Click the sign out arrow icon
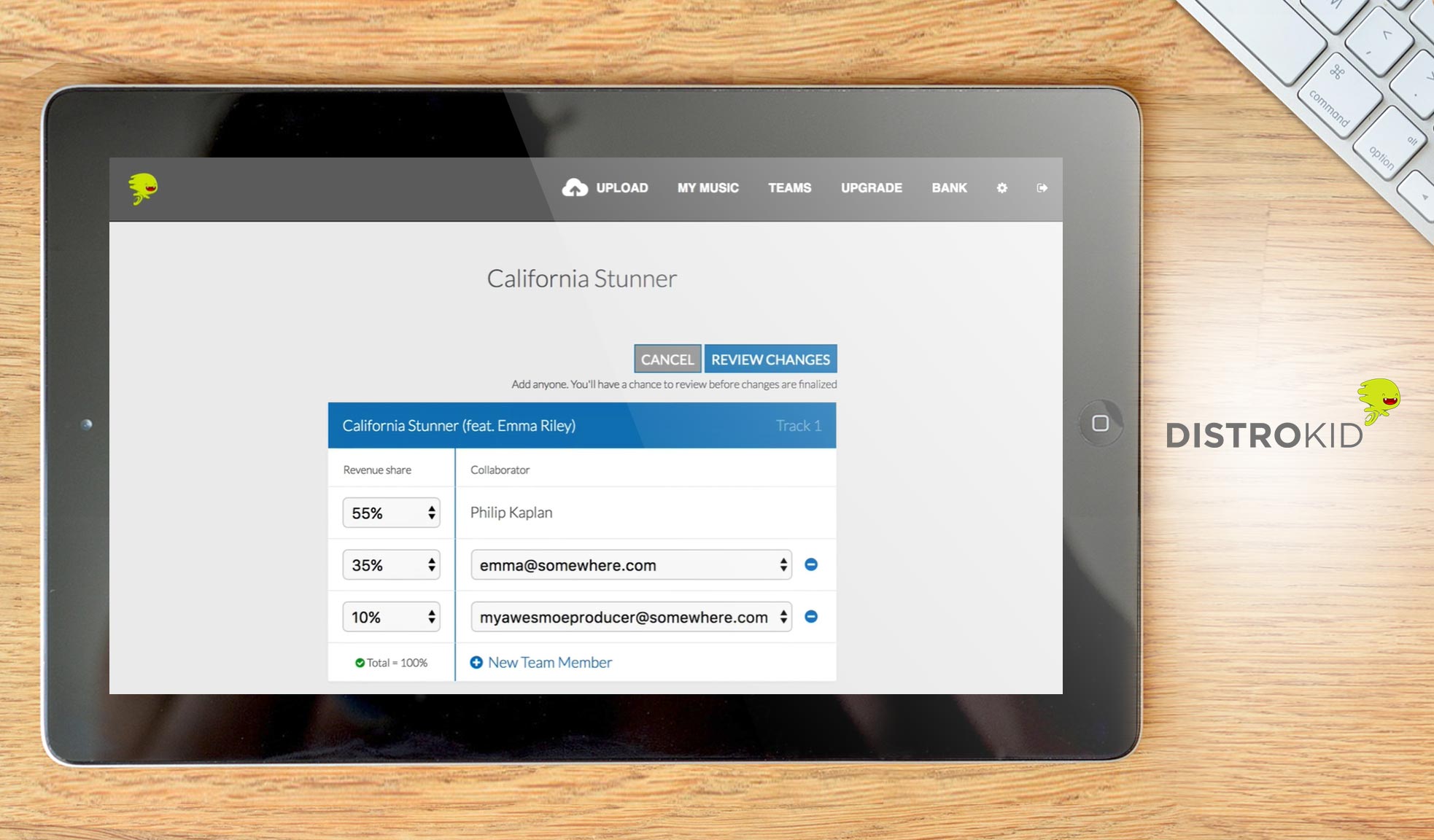1434x840 pixels. pos(1042,188)
